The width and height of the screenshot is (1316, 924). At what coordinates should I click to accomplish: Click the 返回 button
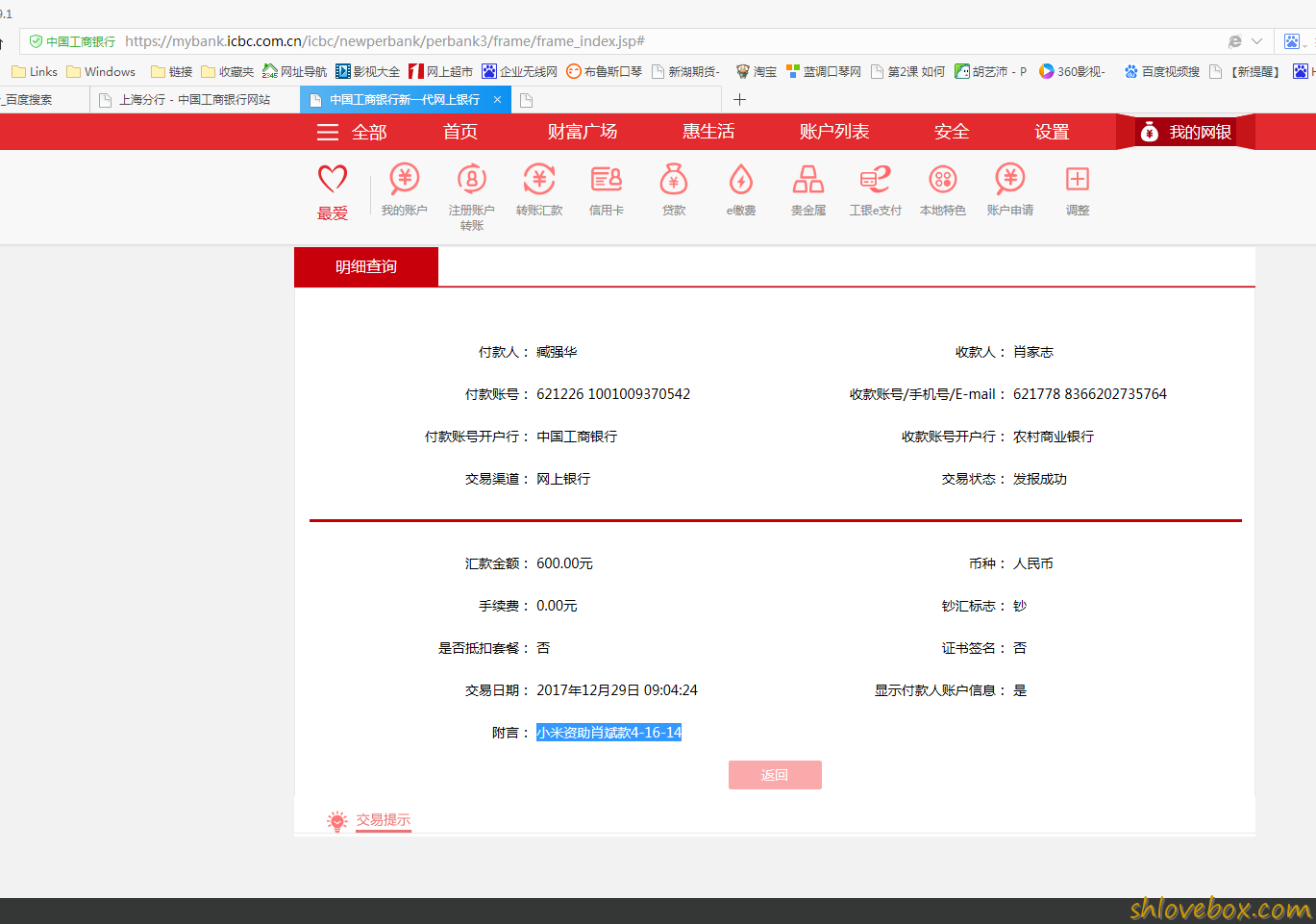coord(775,775)
